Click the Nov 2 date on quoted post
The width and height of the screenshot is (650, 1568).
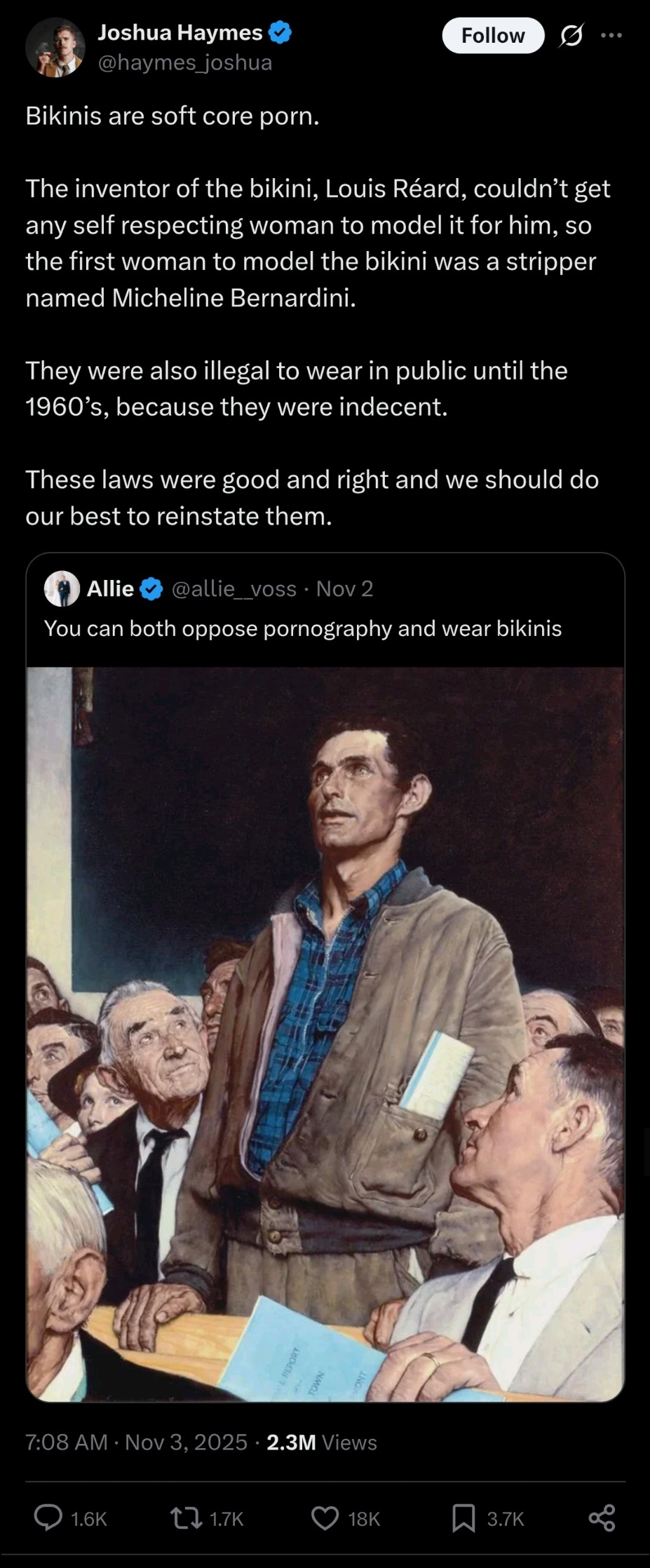click(x=344, y=589)
